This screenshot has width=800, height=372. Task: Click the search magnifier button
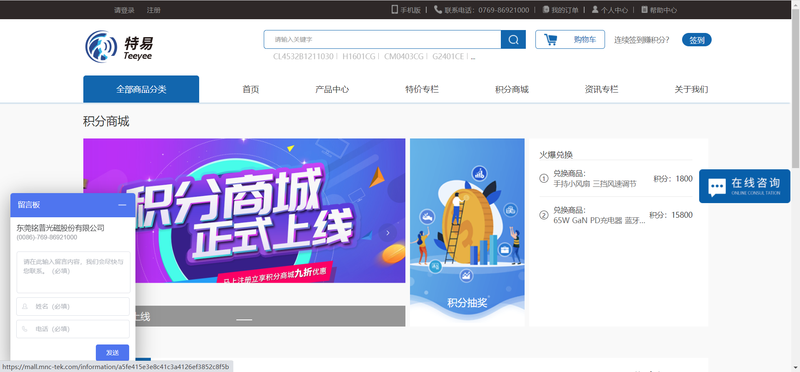point(513,40)
